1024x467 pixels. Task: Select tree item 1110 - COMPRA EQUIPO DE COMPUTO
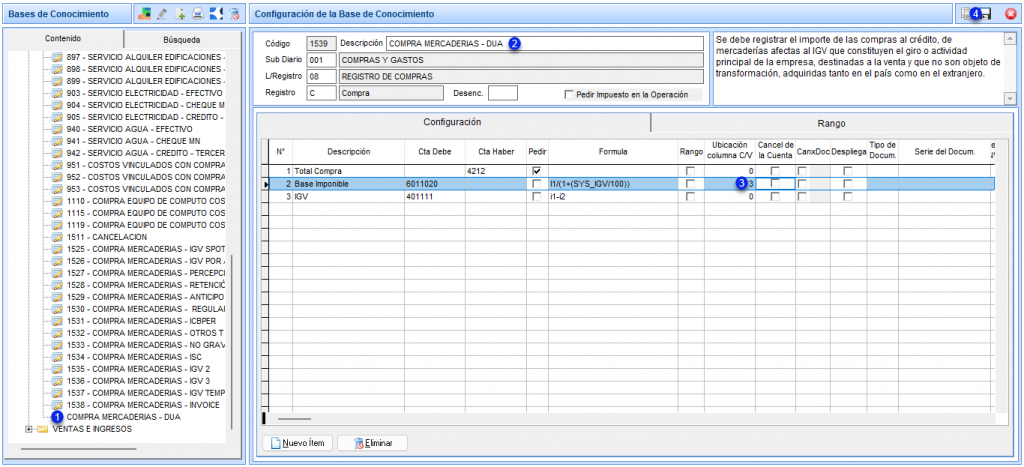pyautogui.click(x=146, y=201)
